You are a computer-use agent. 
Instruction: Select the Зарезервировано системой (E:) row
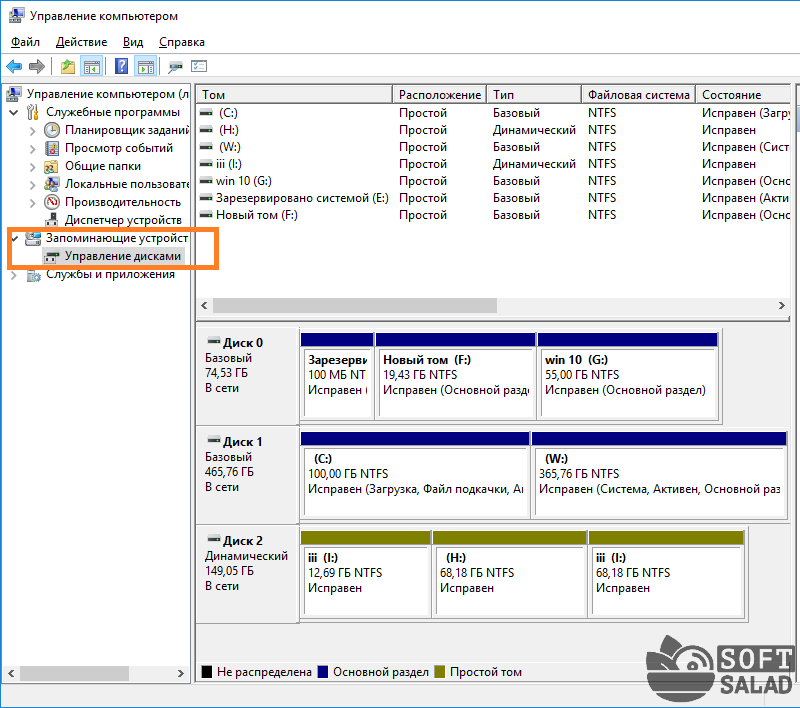[494, 198]
